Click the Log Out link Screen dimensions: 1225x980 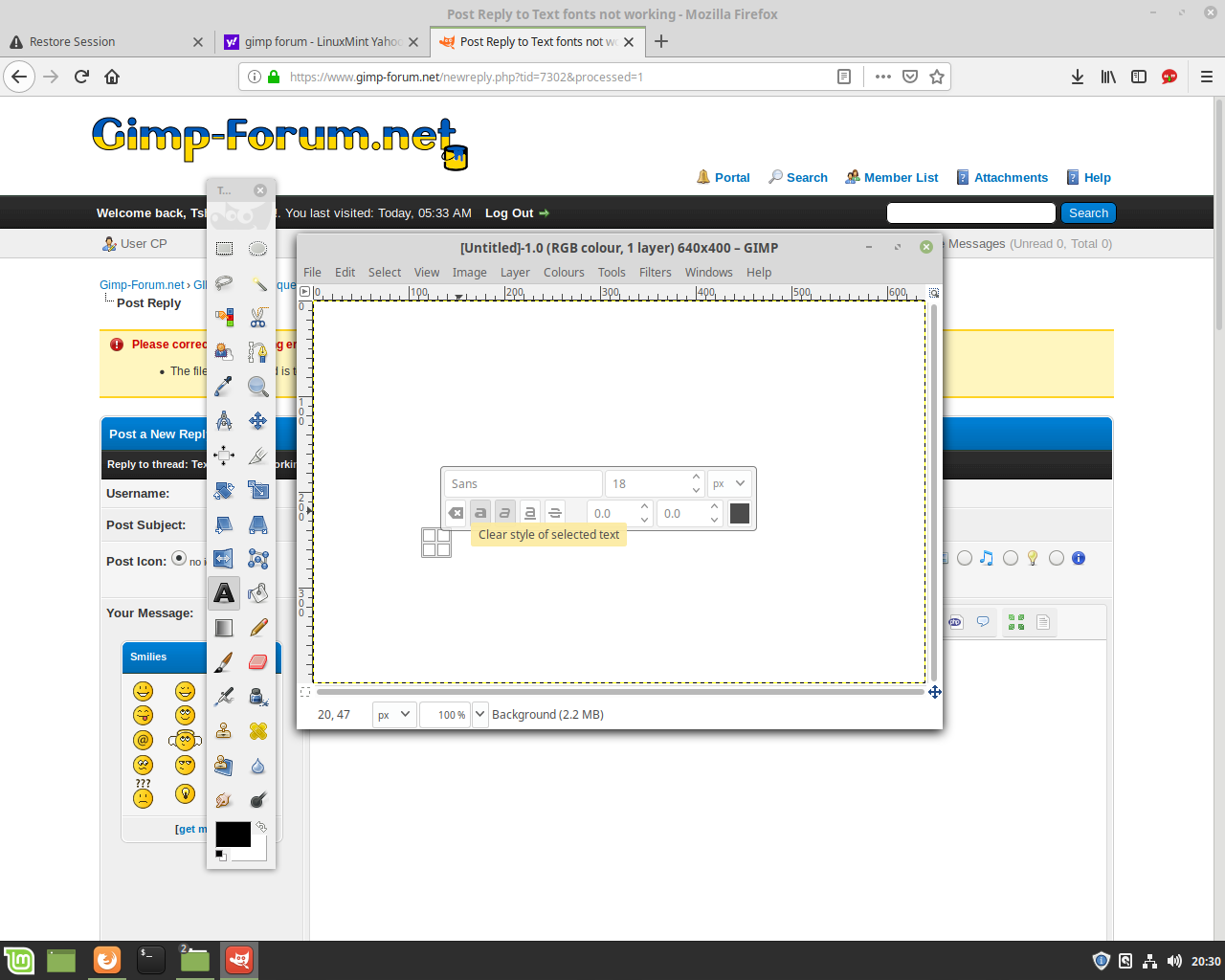(509, 213)
